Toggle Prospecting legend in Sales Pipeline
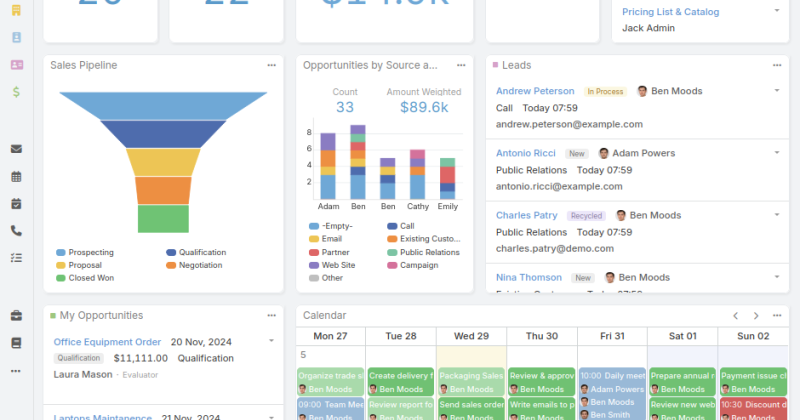The width and height of the screenshot is (800, 420). [x=85, y=252]
